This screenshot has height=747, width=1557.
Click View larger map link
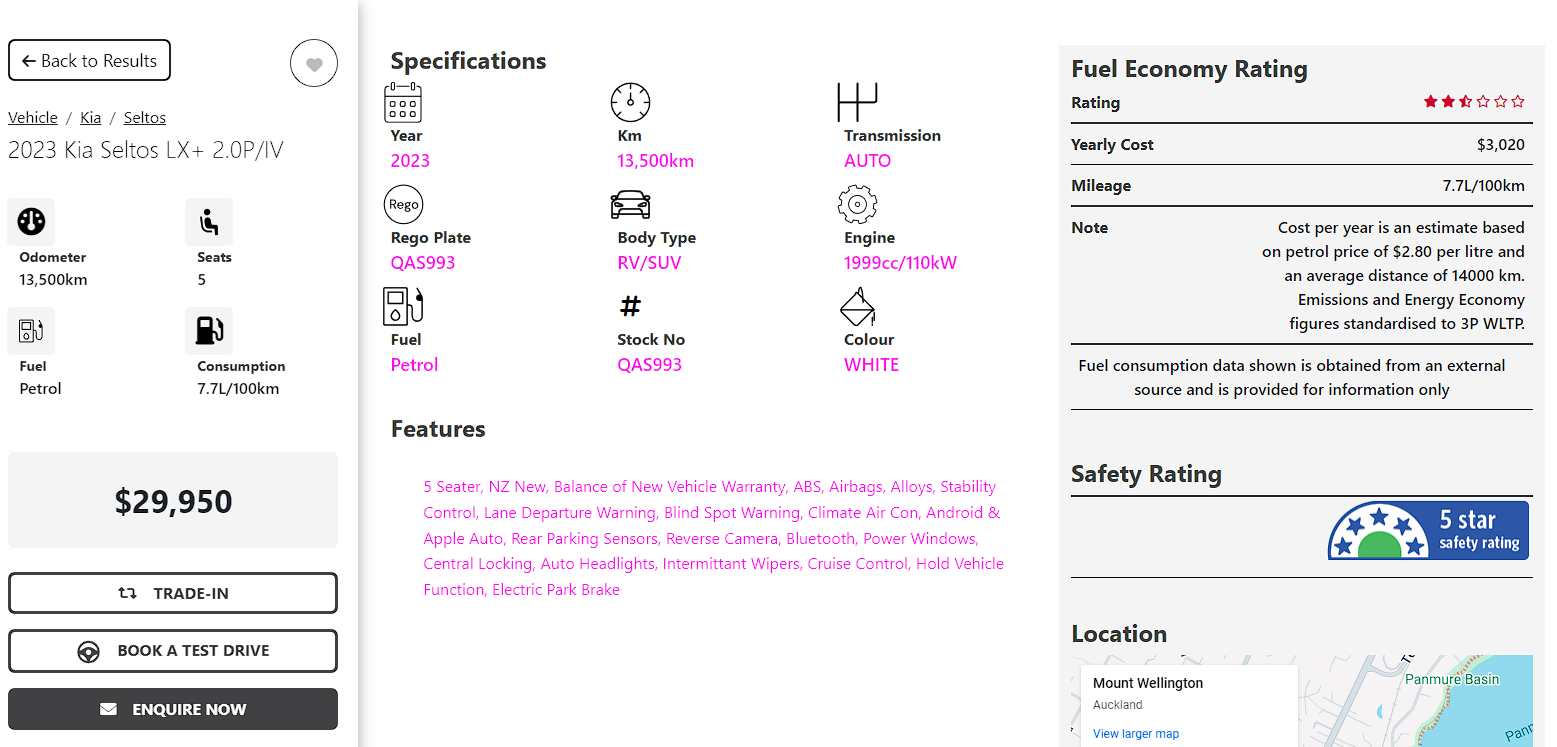[x=1136, y=733]
